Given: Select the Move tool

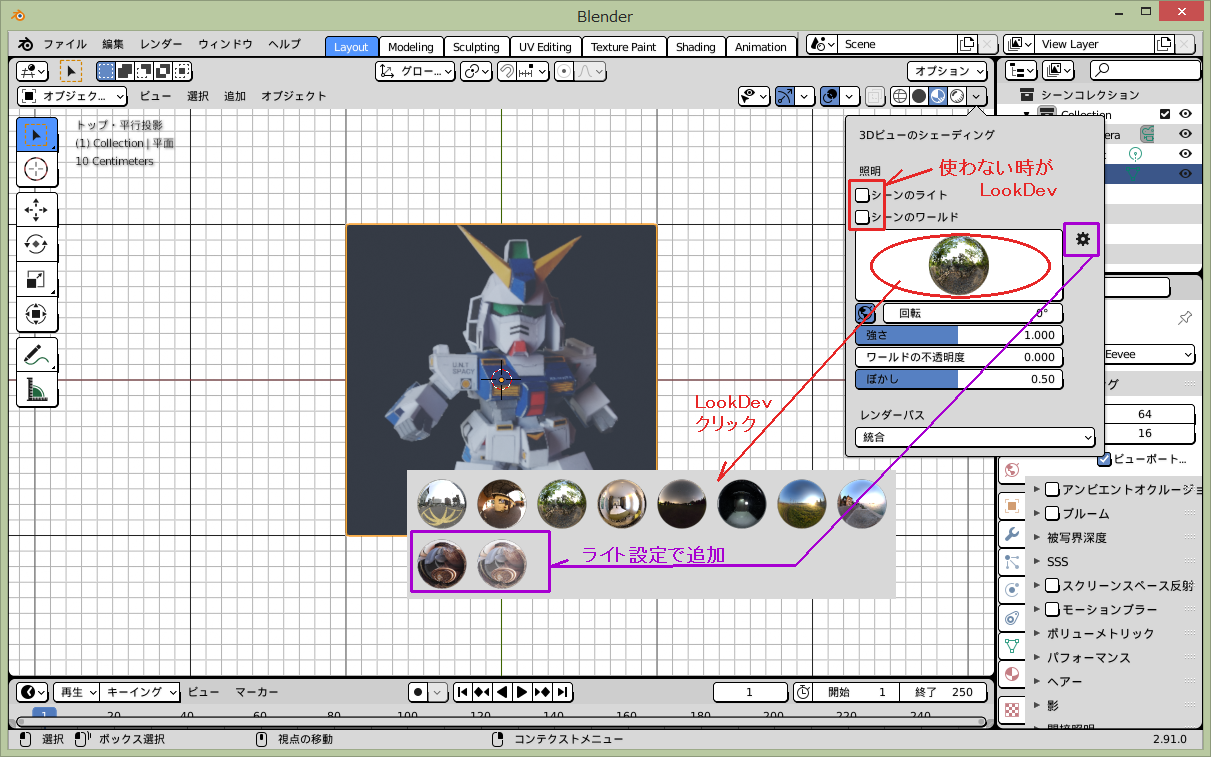Looking at the screenshot, I should click(x=37, y=210).
